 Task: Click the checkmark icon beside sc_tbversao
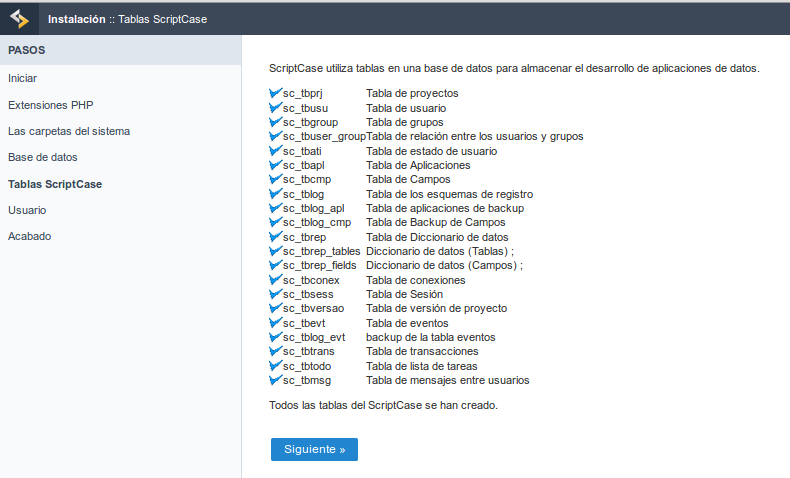click(x=276, y=309)
